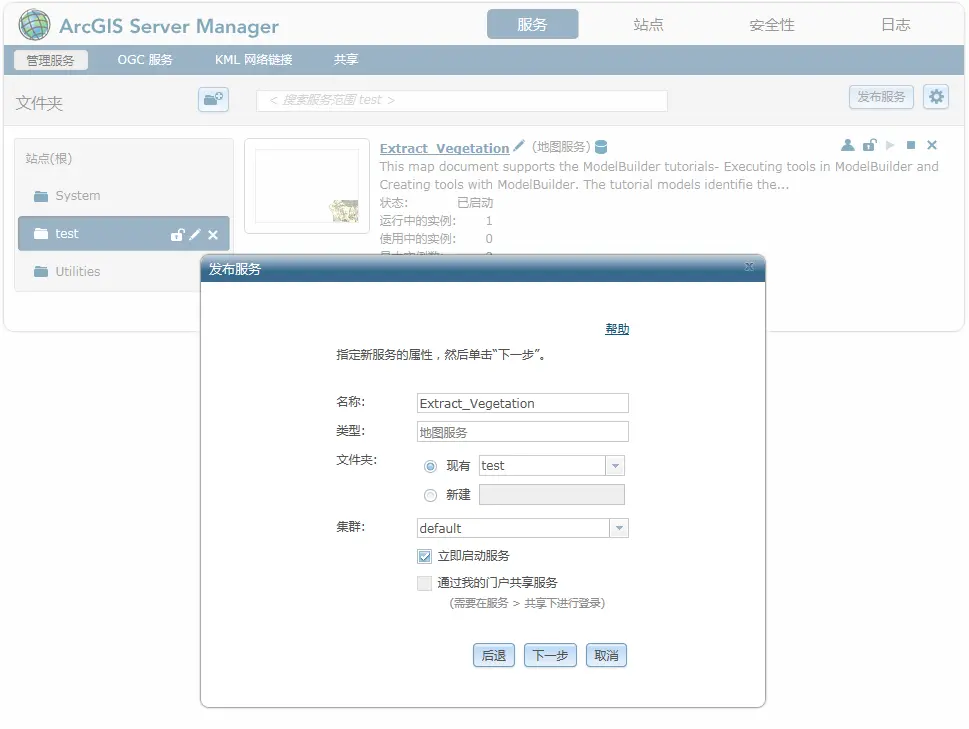969x729 pixels.
Task: Click the new folder name field
Action: click(x=552, y=495)
